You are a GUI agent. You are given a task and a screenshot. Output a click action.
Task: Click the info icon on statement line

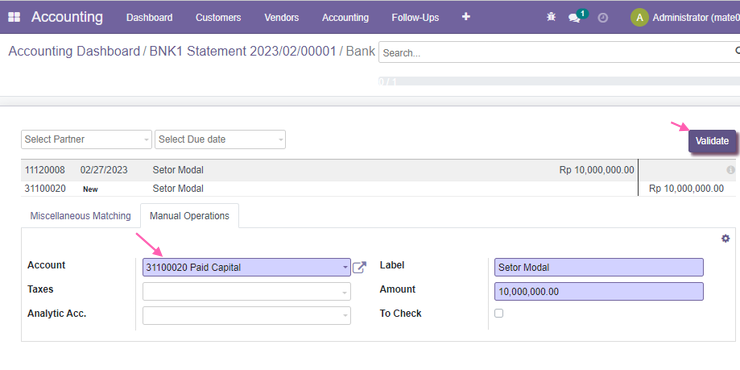pyautogui.click(x=731, y=170)
